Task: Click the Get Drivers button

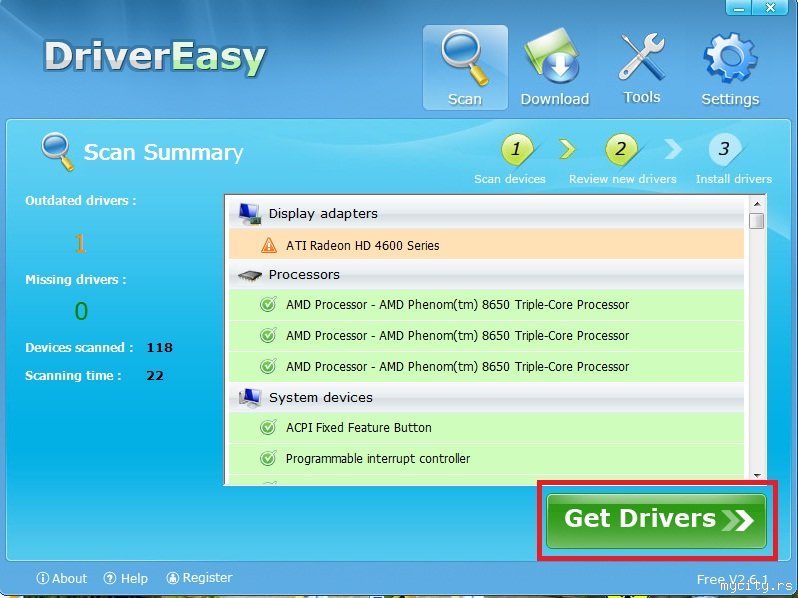Action: click(656, 520)
